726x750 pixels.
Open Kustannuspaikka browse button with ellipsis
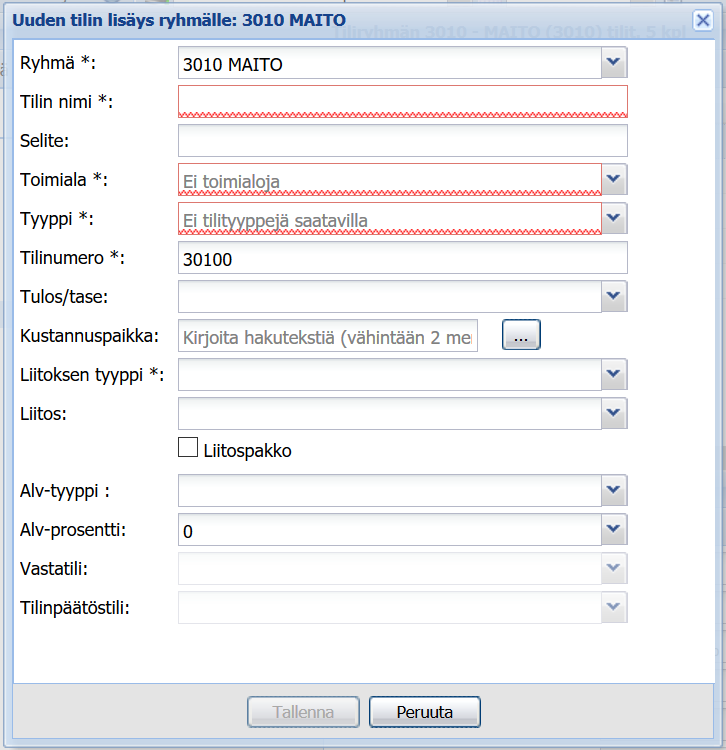click(x=521, y=336)
